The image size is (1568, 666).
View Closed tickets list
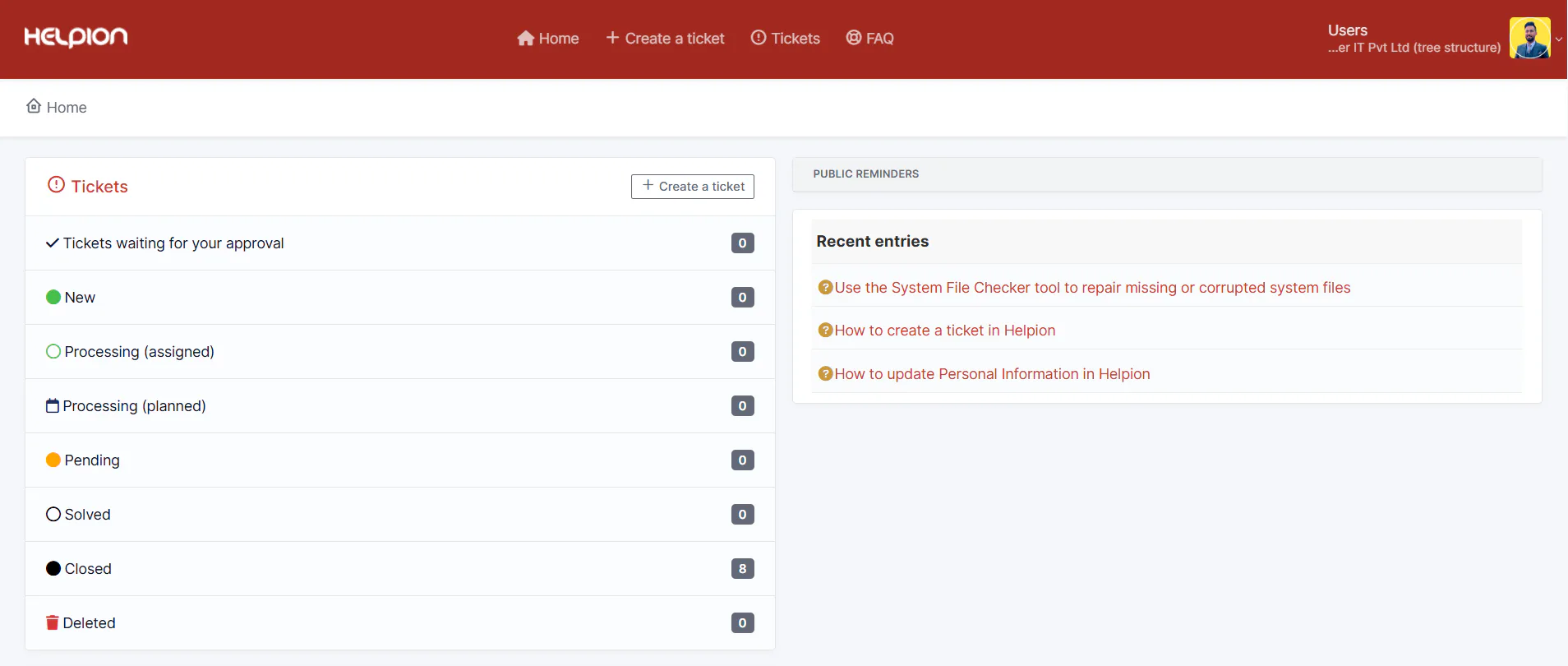click(400, 569)
